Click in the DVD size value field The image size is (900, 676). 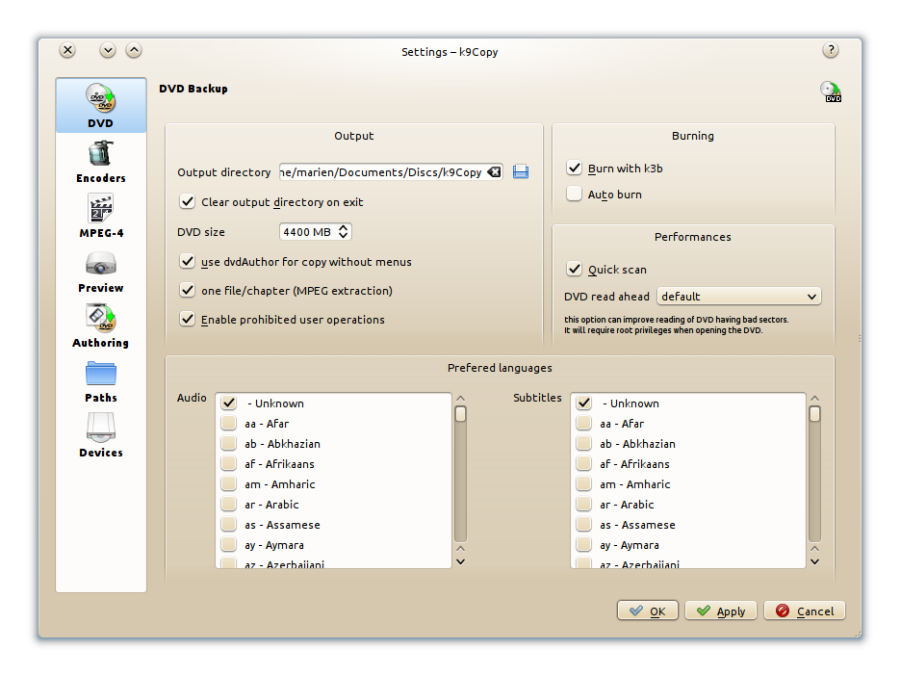click(x=308, y=231)
